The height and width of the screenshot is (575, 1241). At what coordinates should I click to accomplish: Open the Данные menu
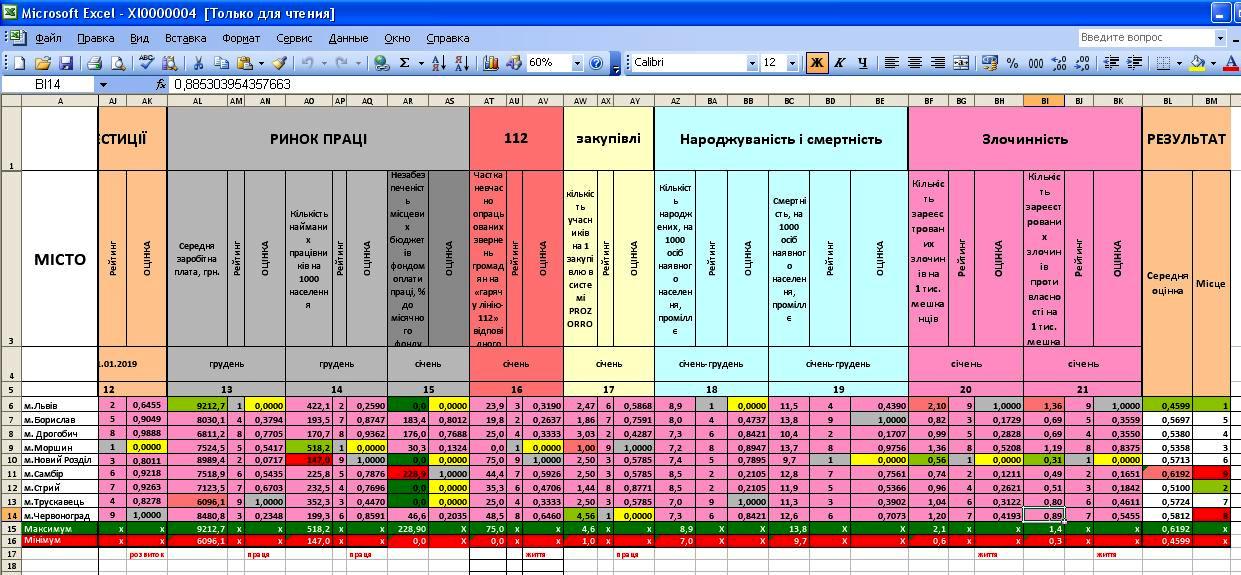click(348, 38)
